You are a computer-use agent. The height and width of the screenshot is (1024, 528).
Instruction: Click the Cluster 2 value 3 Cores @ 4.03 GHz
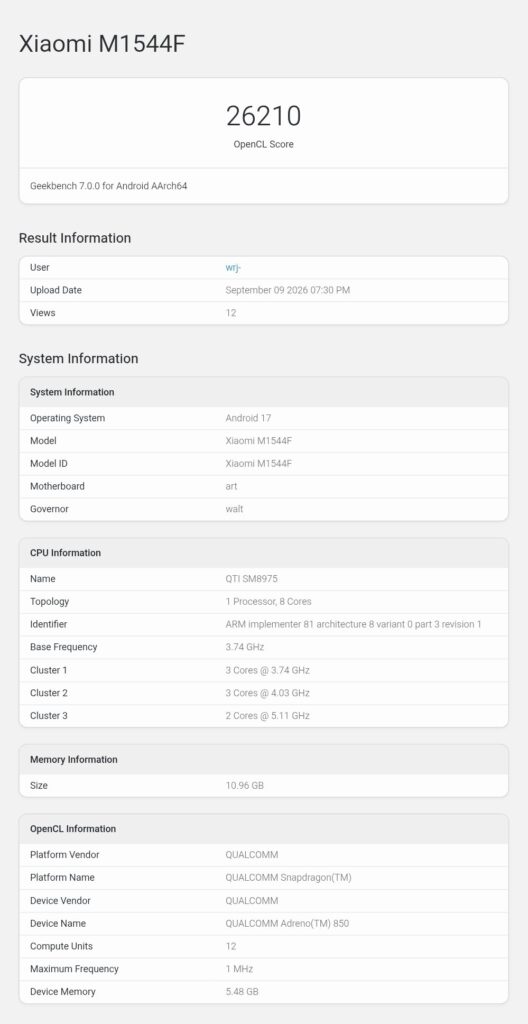[x=268, y=693]
